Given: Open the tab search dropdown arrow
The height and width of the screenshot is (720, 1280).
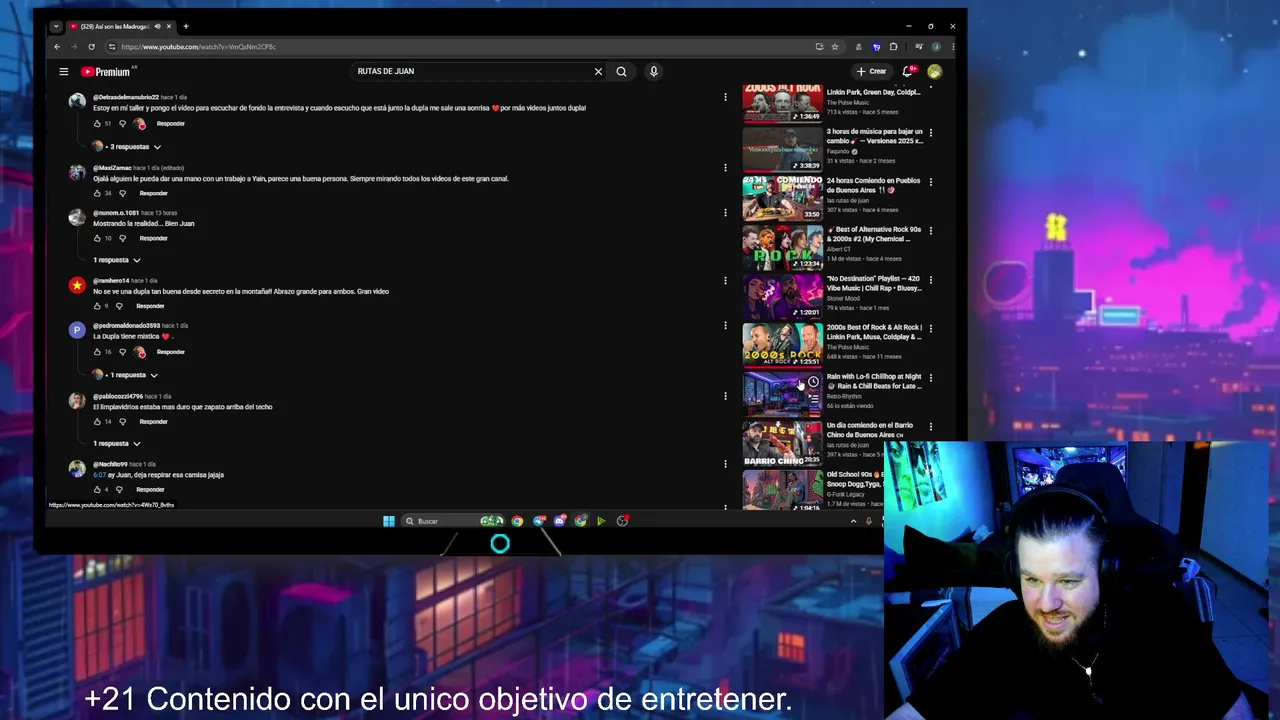Looking at the screenshot, I should tap(56, 26).
